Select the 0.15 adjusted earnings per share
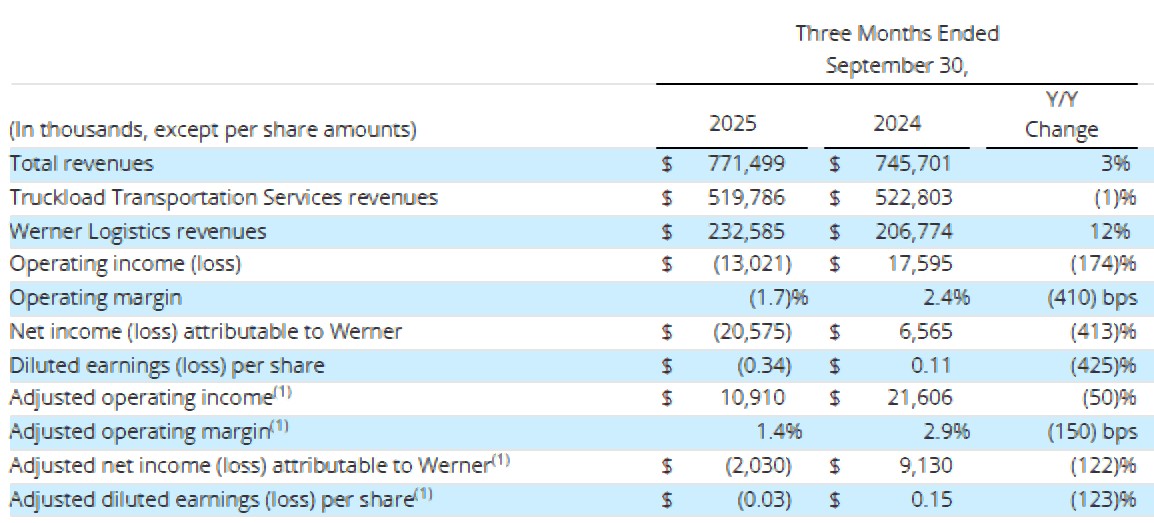Image resolution: width=1154 pixels, height=523 pixels. click(x=931, y=499)
